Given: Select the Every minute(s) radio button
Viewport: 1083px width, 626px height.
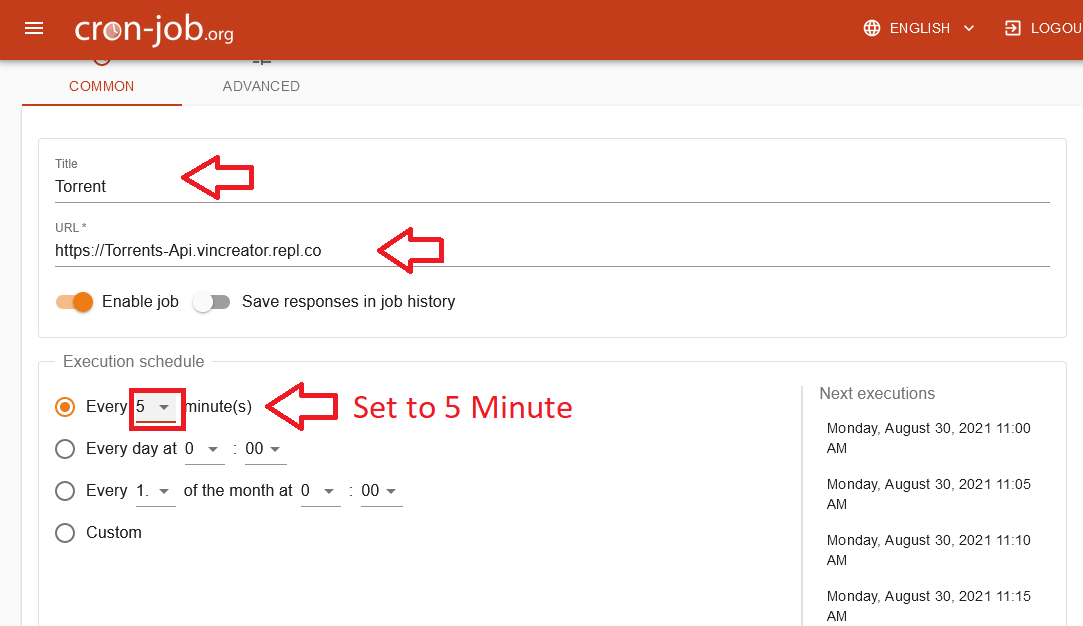Looking at the screenshot, I should click(65, 407).
